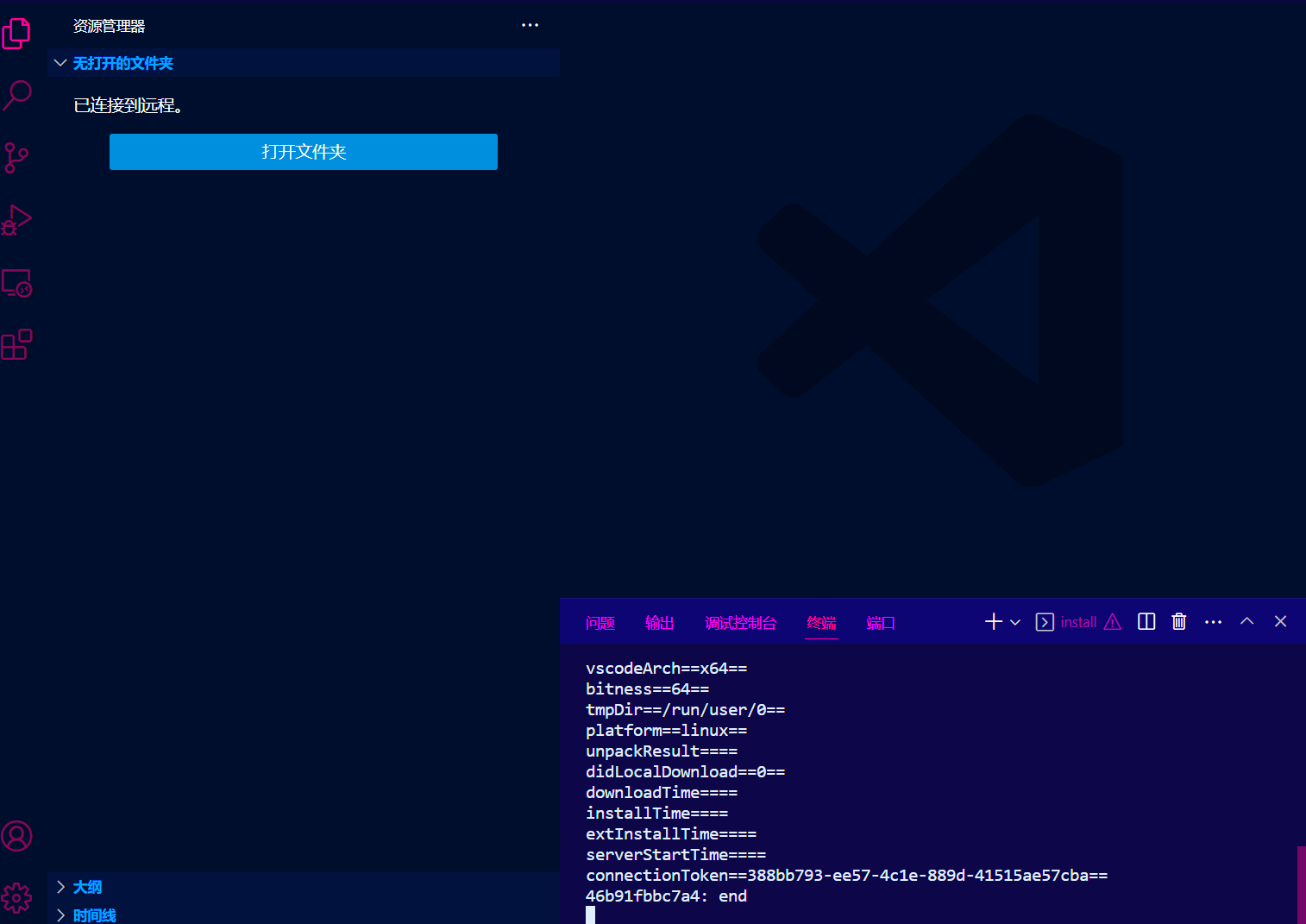Screen dimensions: 1306x924
Task: Close the terminal panel
Action: coord(1280,621)
